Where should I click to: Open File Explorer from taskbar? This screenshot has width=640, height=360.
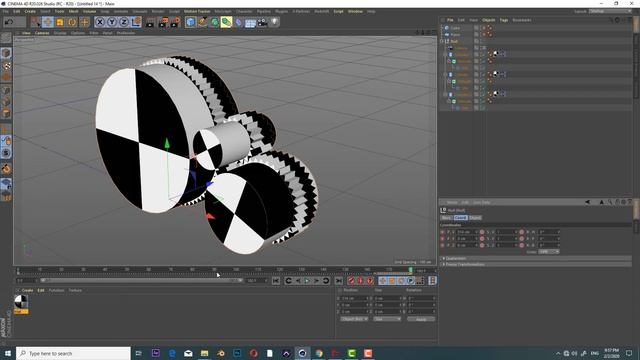click(204, 353)
